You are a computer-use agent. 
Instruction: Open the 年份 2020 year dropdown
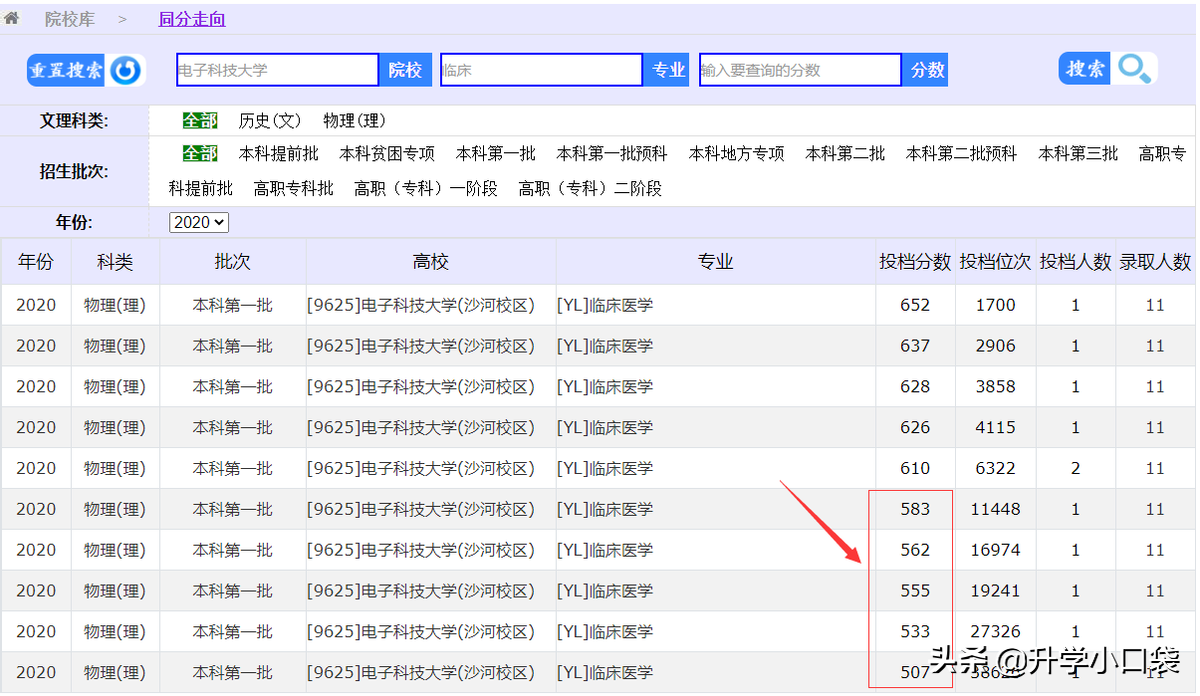pyautogui.click(x=198, y=222)
